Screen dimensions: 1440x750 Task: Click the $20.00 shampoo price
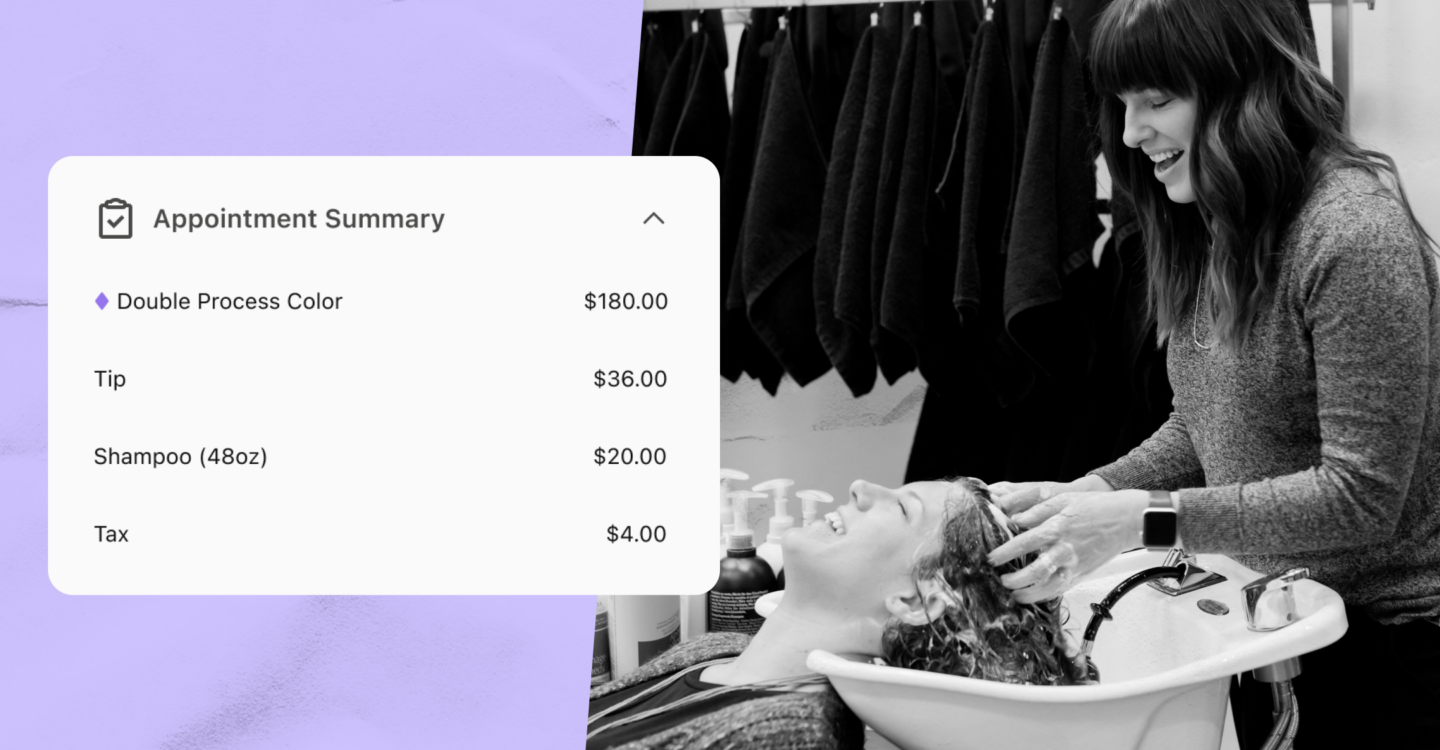tap(630, 457)
